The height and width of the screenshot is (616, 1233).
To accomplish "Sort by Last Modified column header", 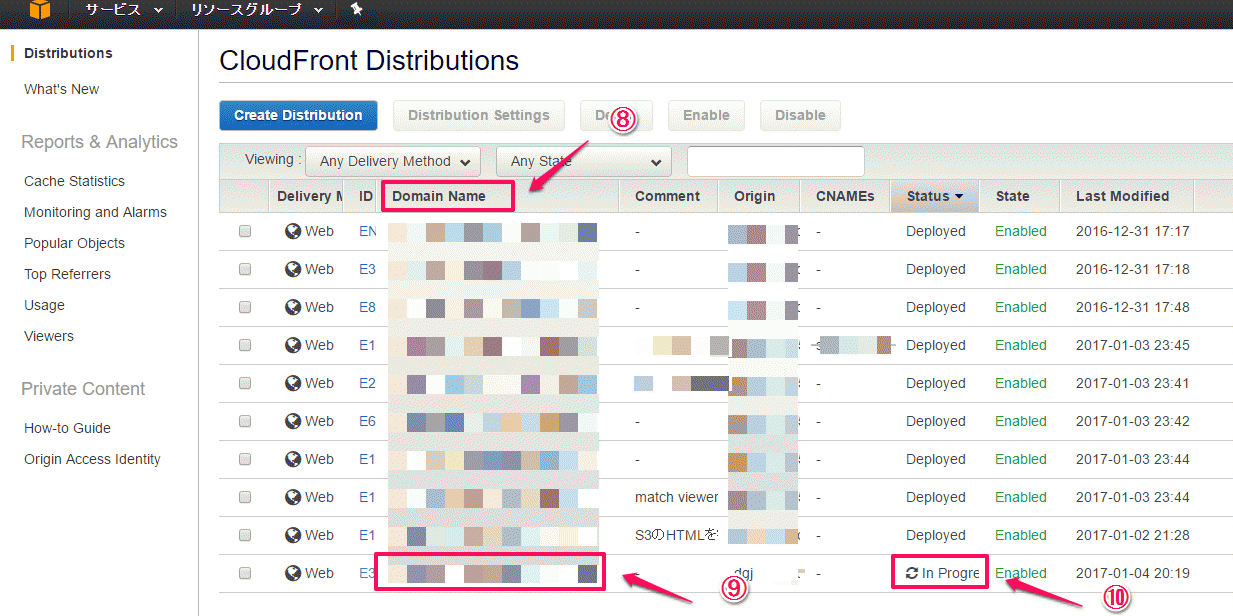I will click(x=1122, y=196).
